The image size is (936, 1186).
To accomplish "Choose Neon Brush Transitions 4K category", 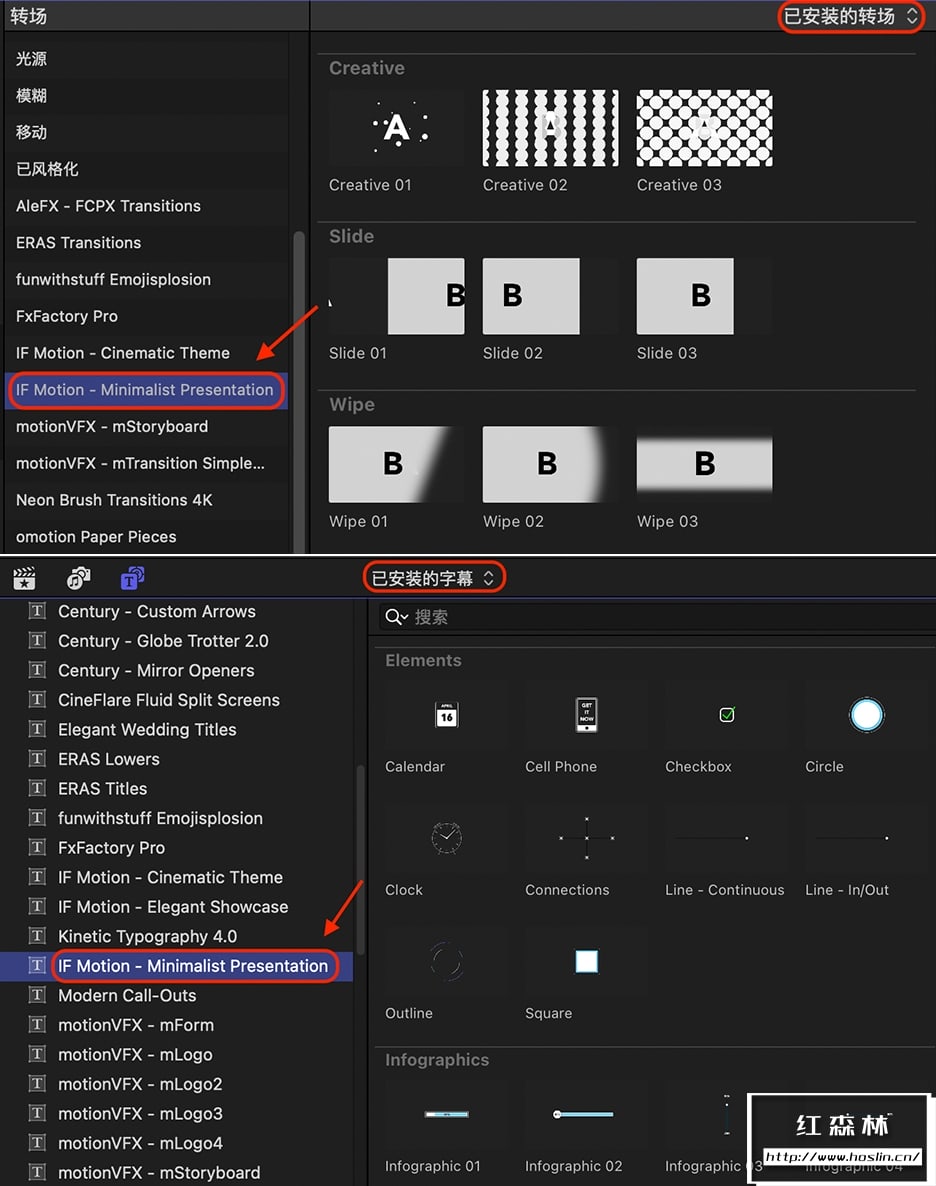I will pyautogui.click(x=147, y=500).
